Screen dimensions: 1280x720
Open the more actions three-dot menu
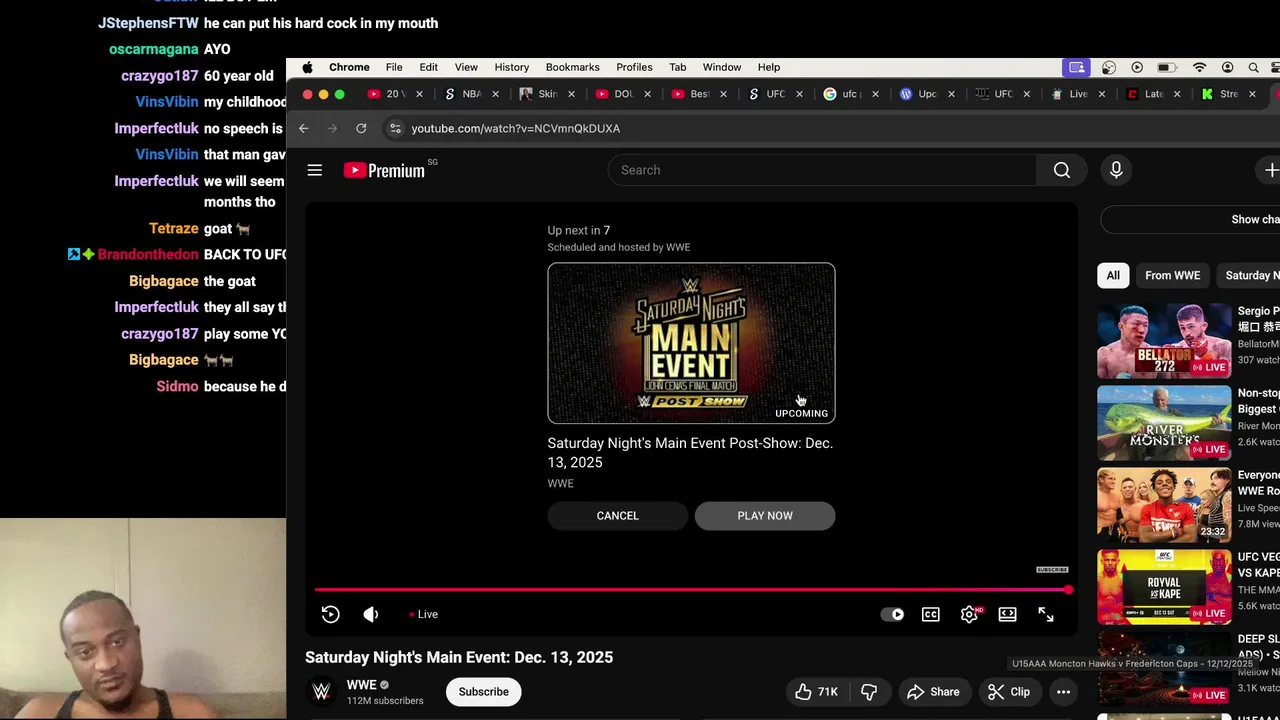pos(1063,692)
